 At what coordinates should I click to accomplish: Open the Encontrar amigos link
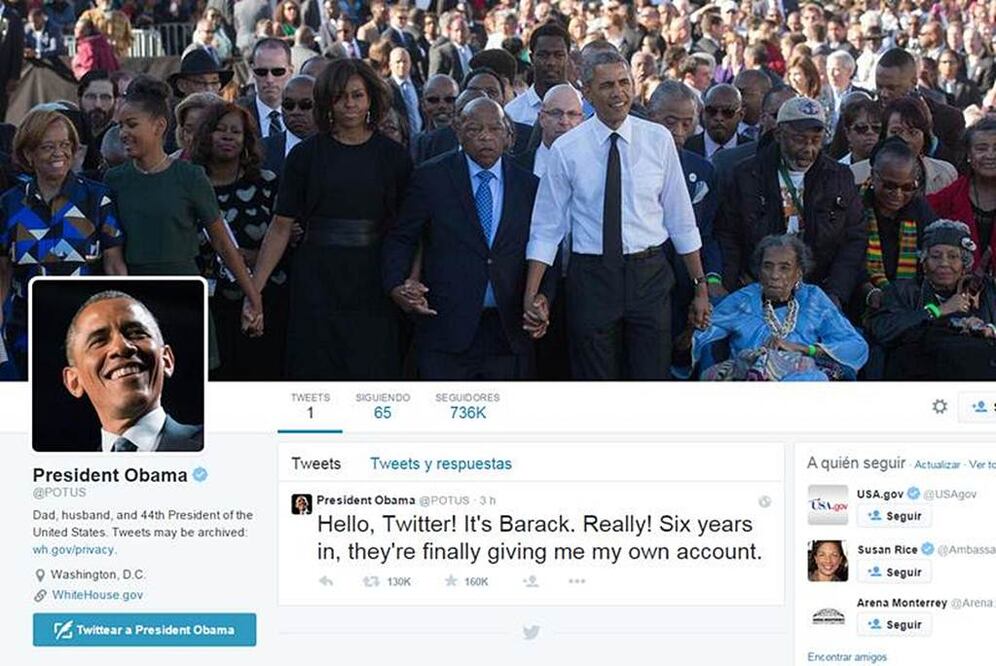click(x=847, y=657)
